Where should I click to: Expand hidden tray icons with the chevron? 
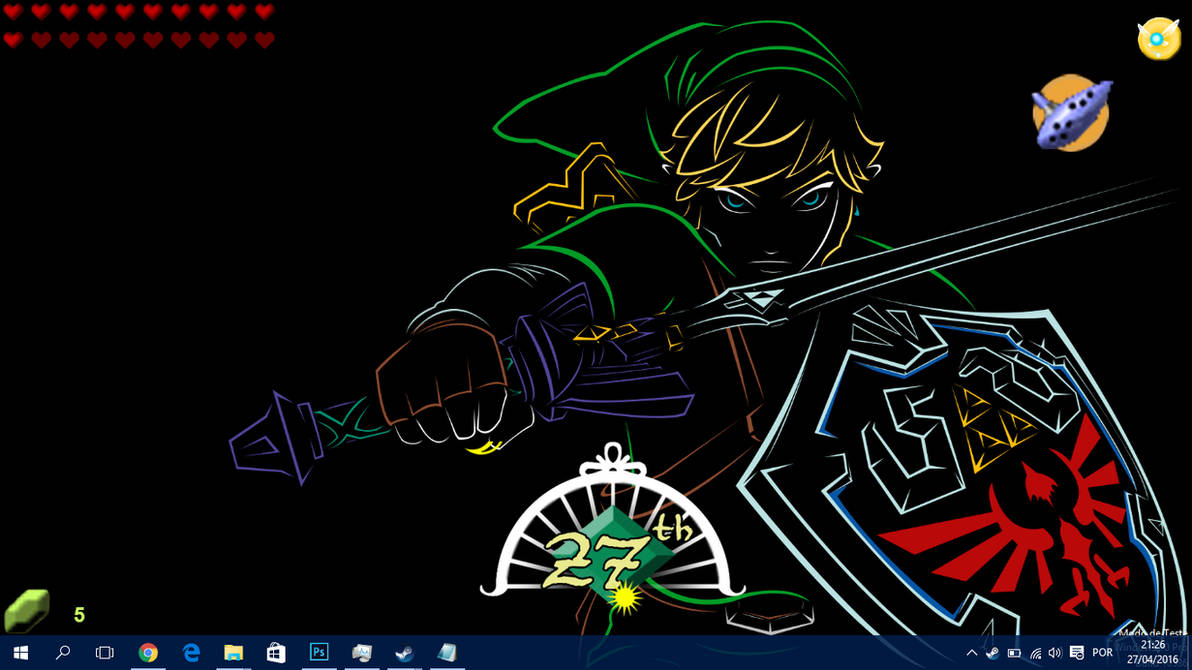(x=971, y=654)
